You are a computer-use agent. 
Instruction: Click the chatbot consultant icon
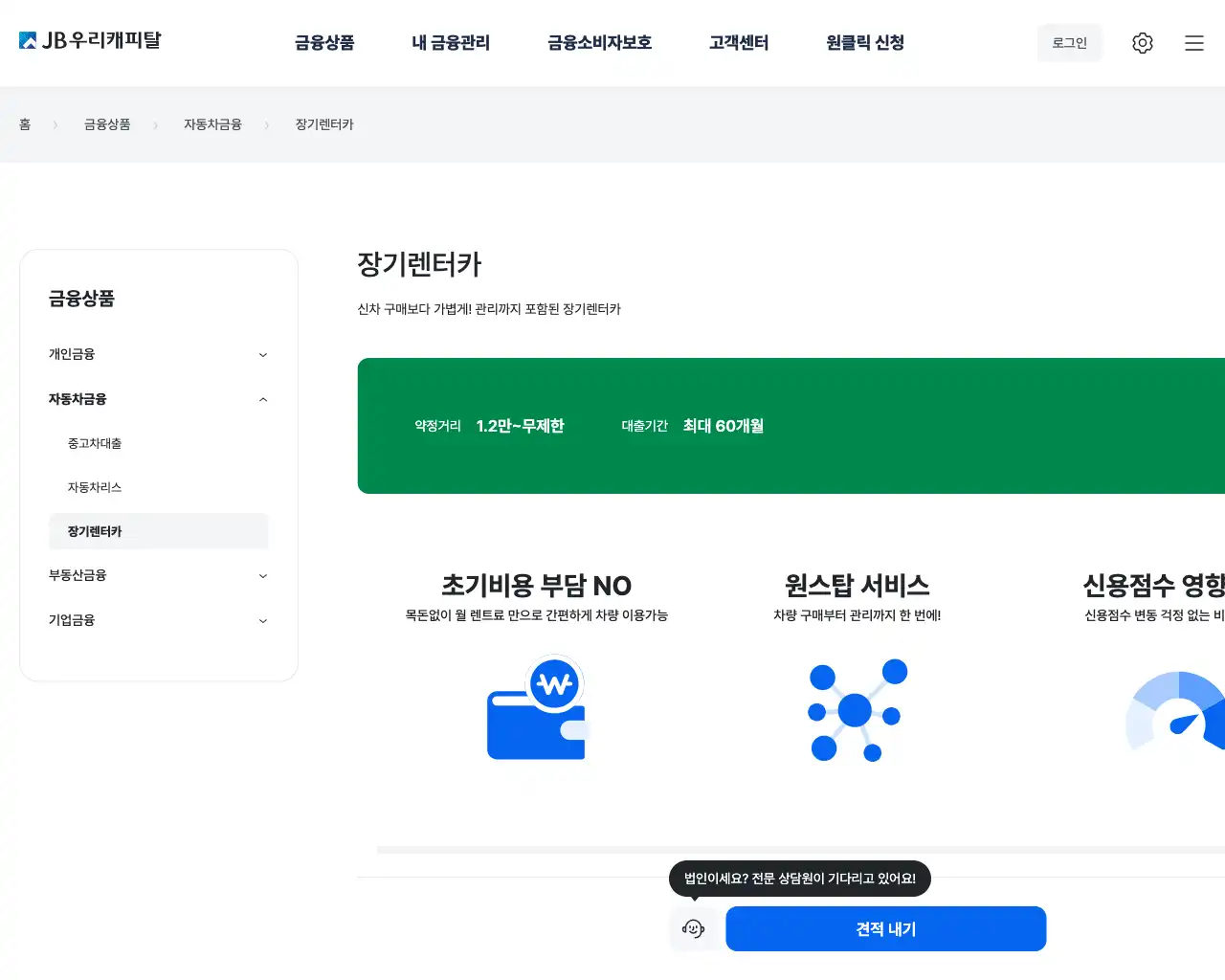click(694, 928)
